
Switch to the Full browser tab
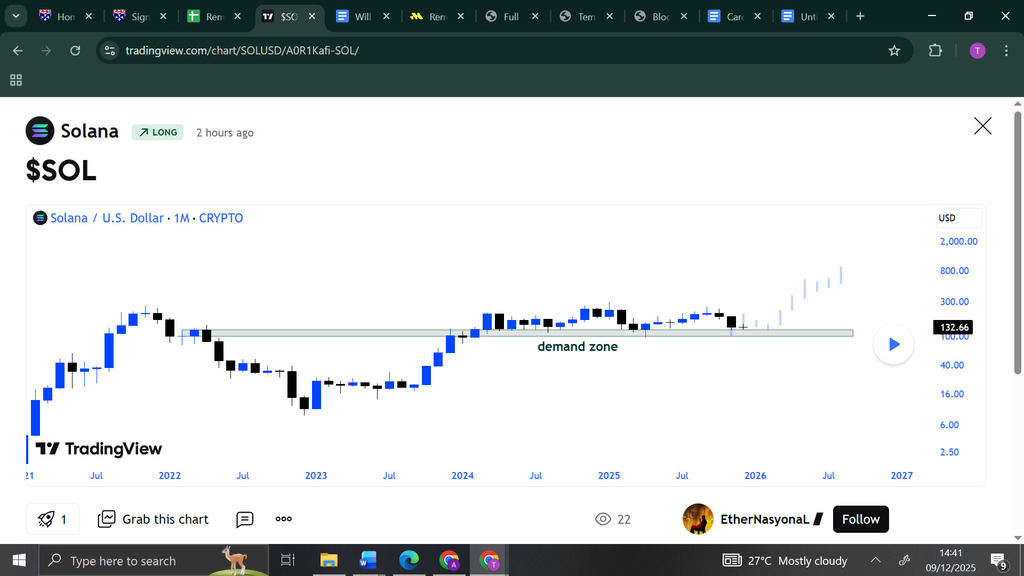tap(509, 17)
